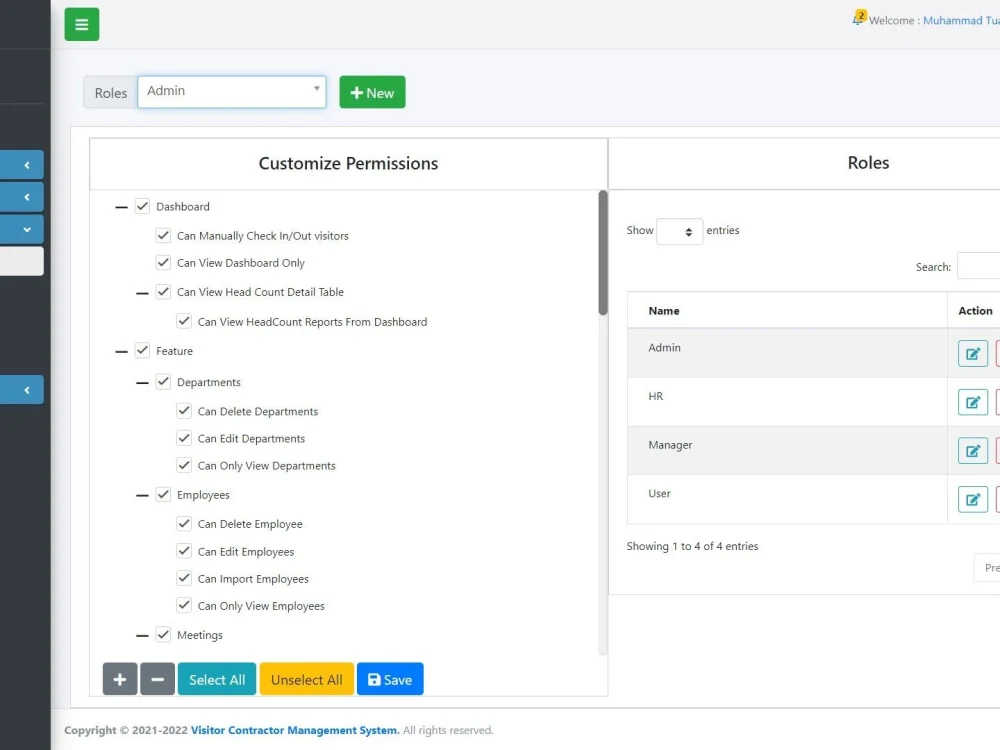The height and width of the screenshot is (750, 1000).
Task: Collapse the Employees tree node
Action: [141, 494]
